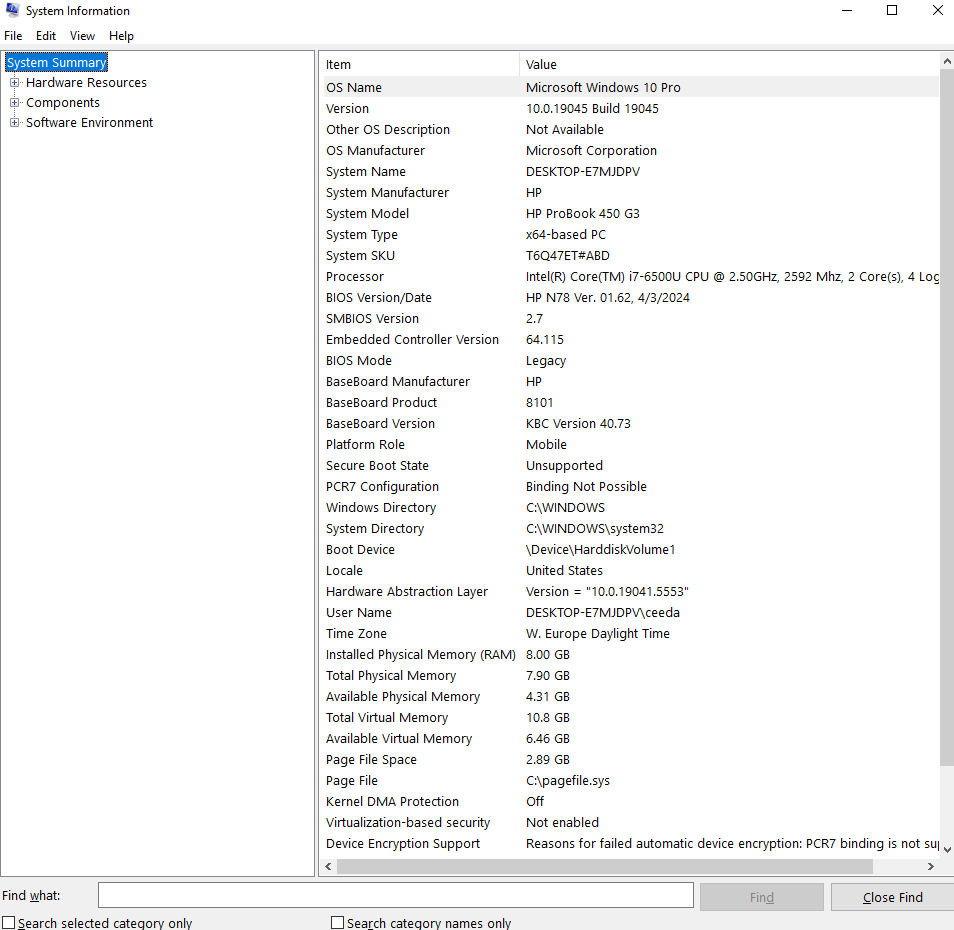954x930 pixels.
Task: Select the Other OS Description row
Action: [629, 130]
